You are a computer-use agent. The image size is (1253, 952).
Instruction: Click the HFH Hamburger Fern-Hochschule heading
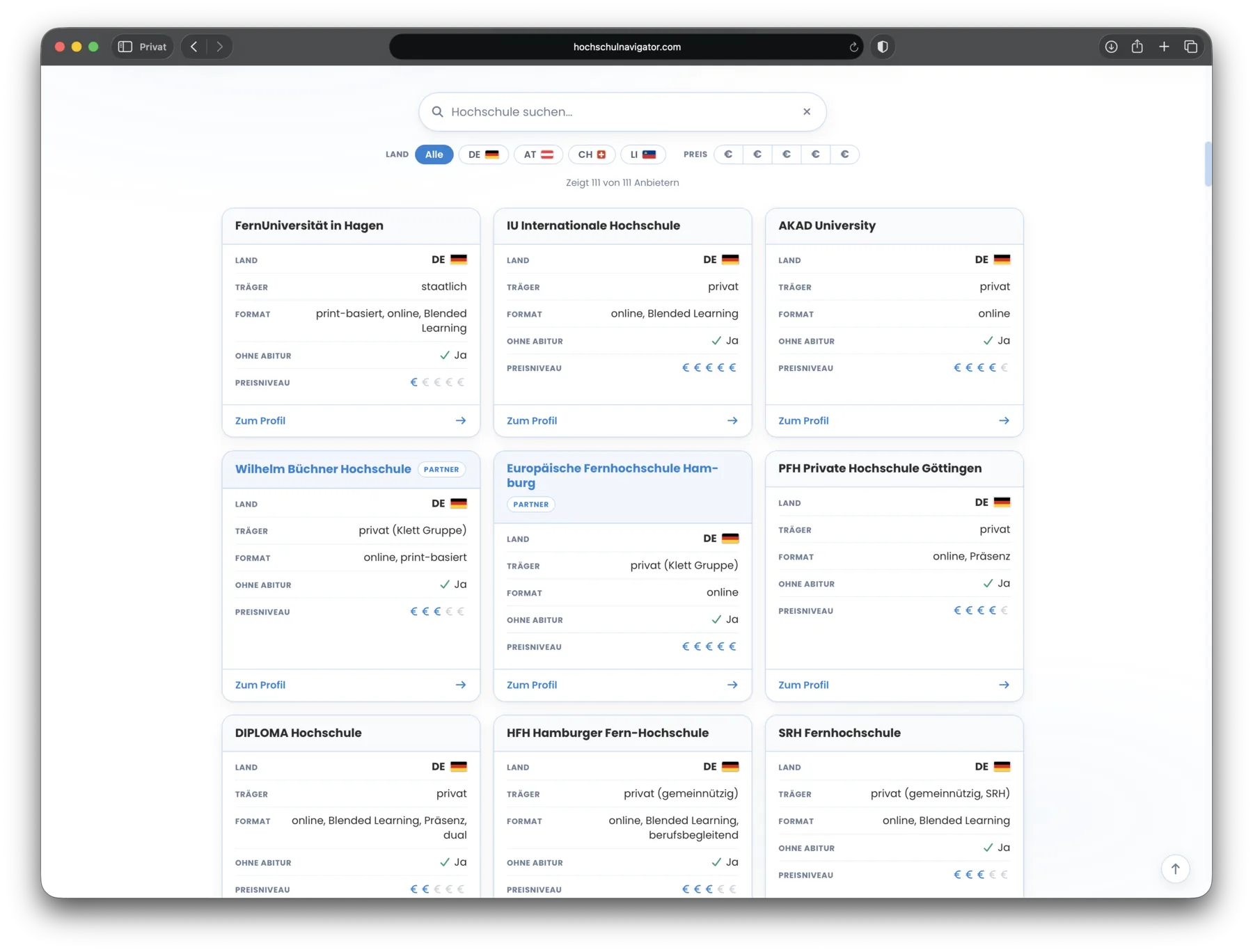[608, 733]
